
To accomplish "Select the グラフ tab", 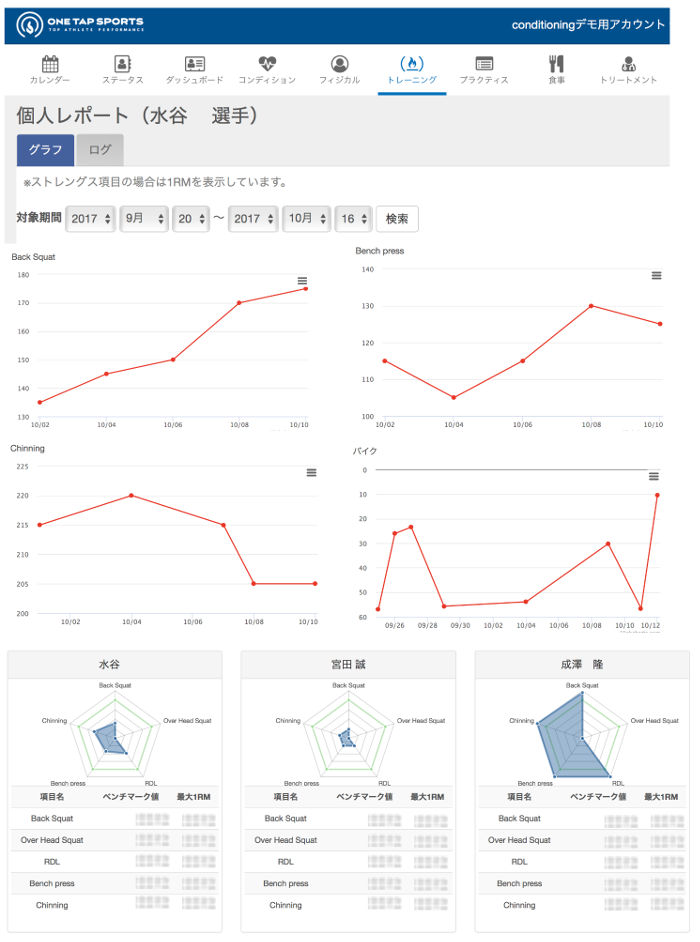I will pos(45,149).
